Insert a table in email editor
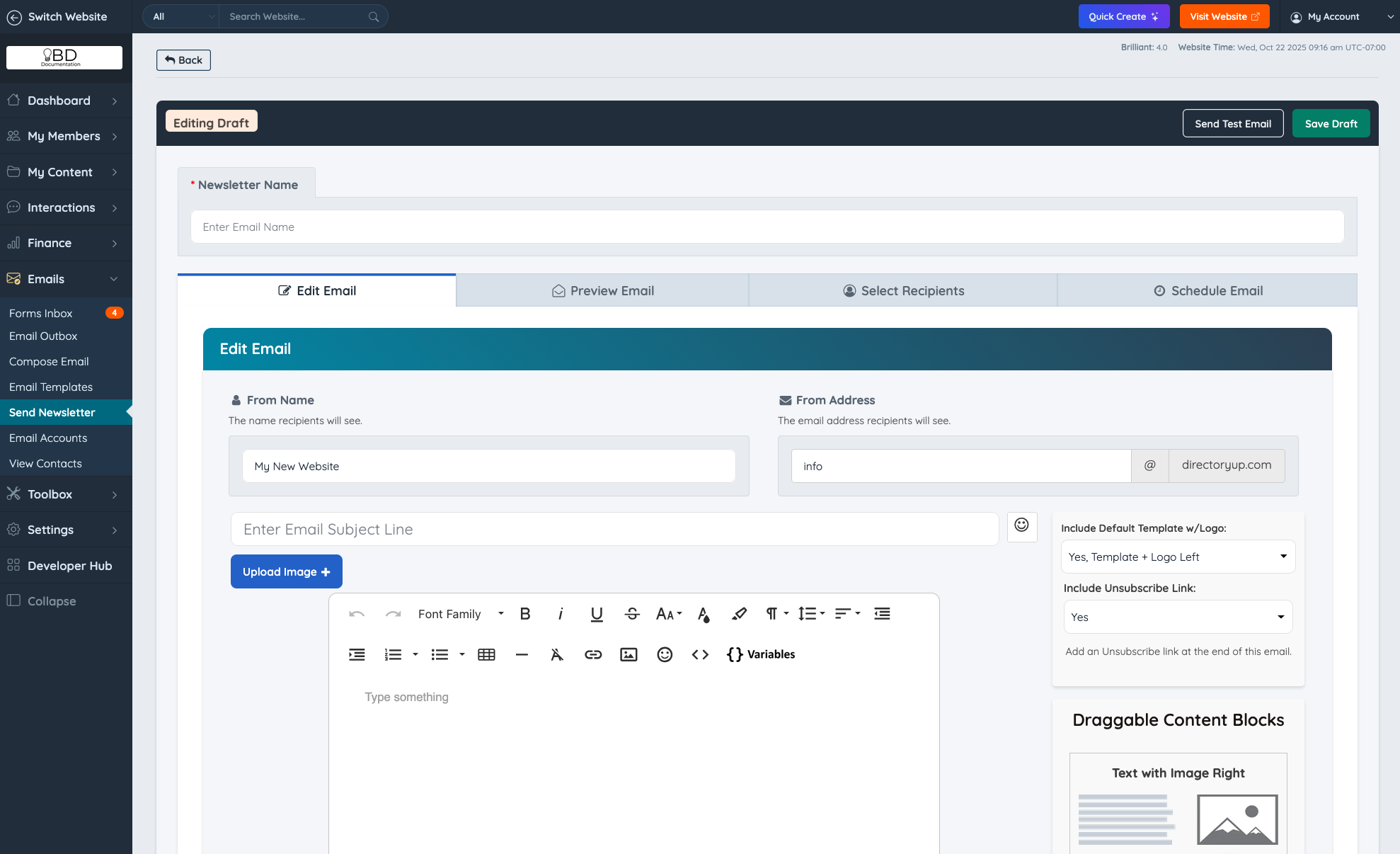1400x854 pixels. coord(486,654)
